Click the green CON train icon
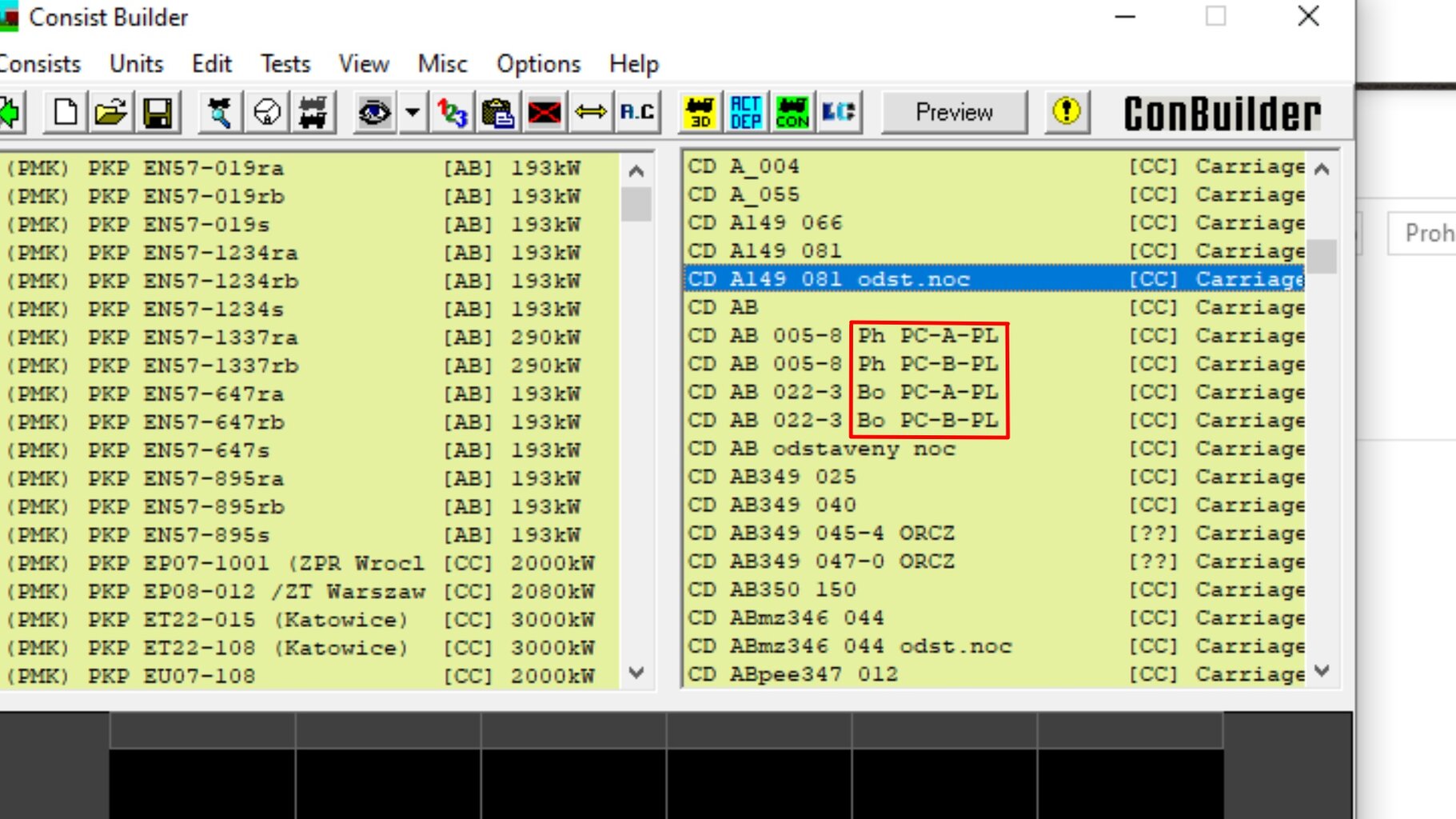The height and width of the screenshot is (819, 1456). (x=792, y=113)
